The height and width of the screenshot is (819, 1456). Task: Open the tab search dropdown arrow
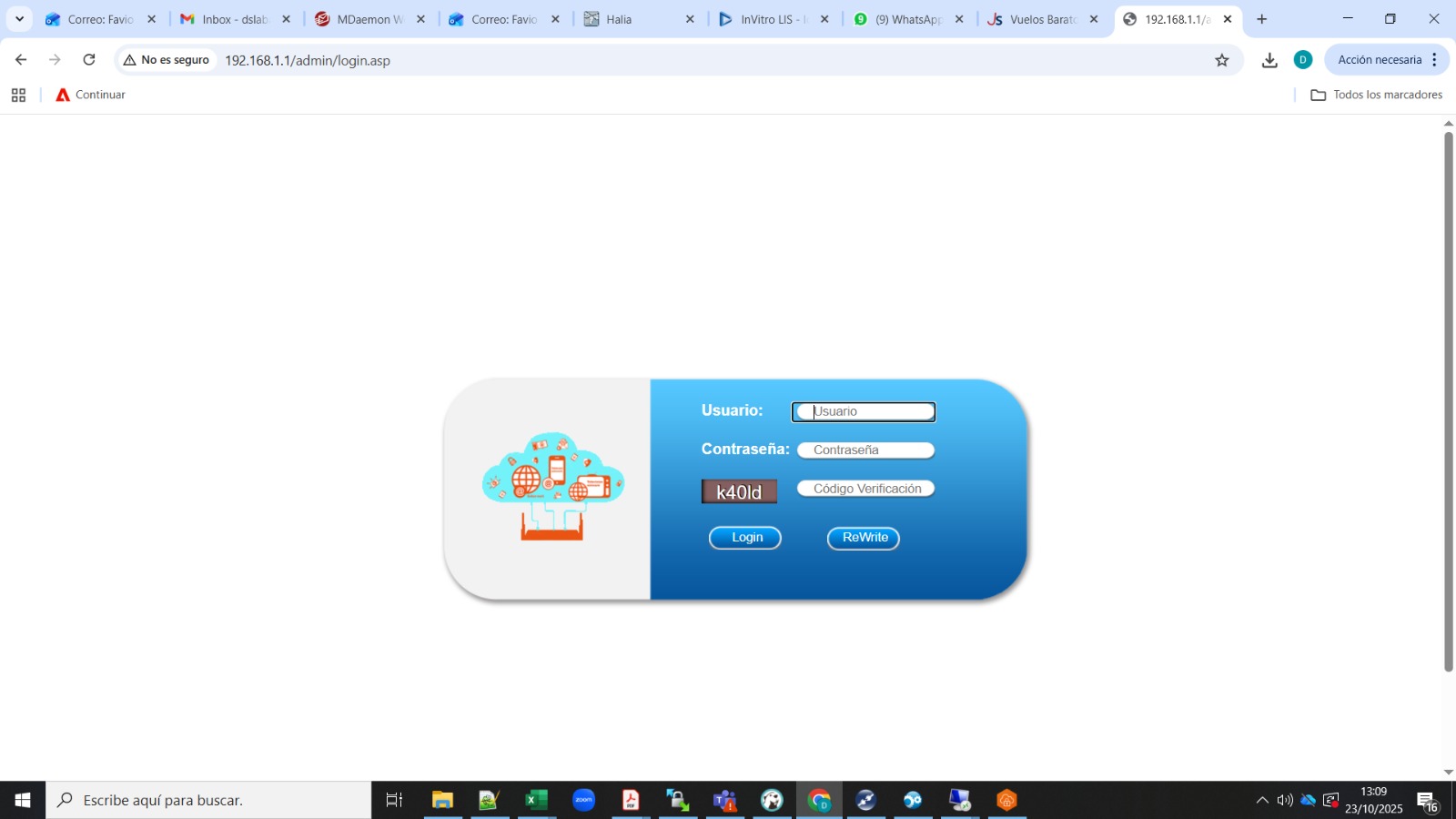pos(19,19)
